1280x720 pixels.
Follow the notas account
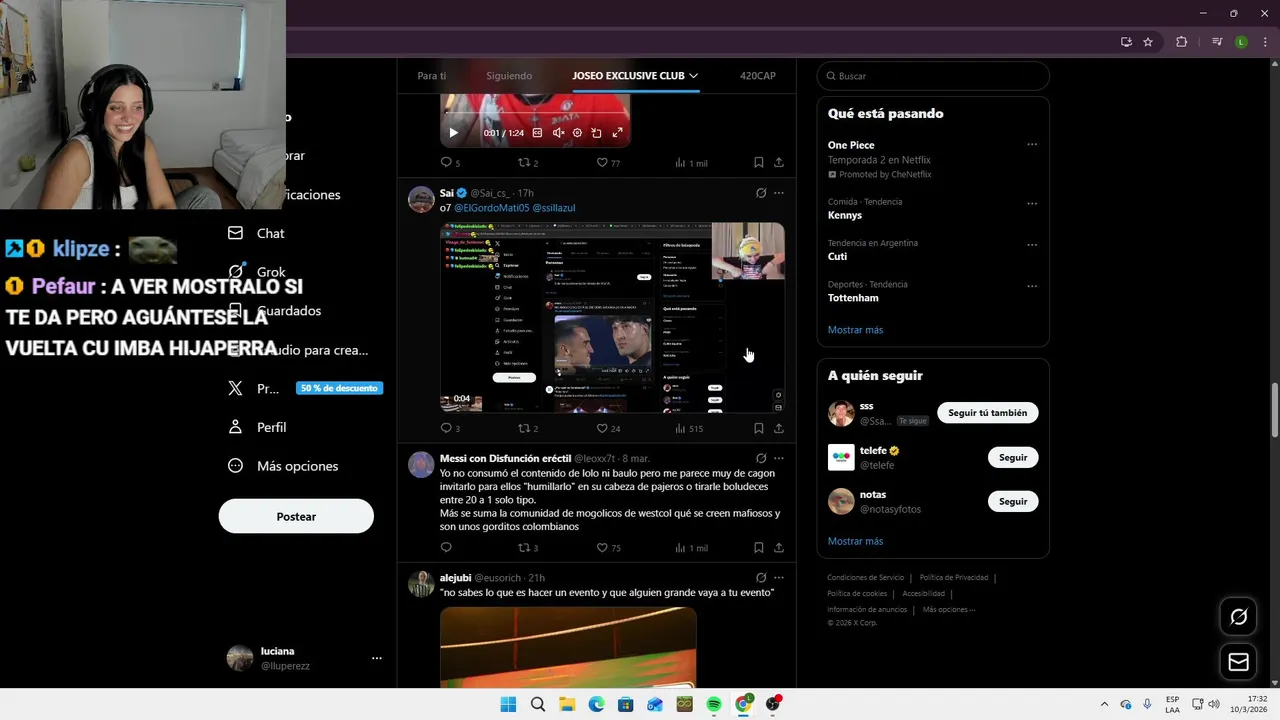(1013, 501)
